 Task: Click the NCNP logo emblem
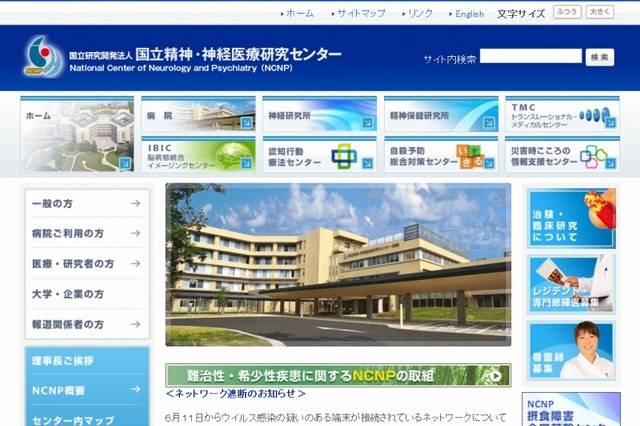[x=43, y=57]
